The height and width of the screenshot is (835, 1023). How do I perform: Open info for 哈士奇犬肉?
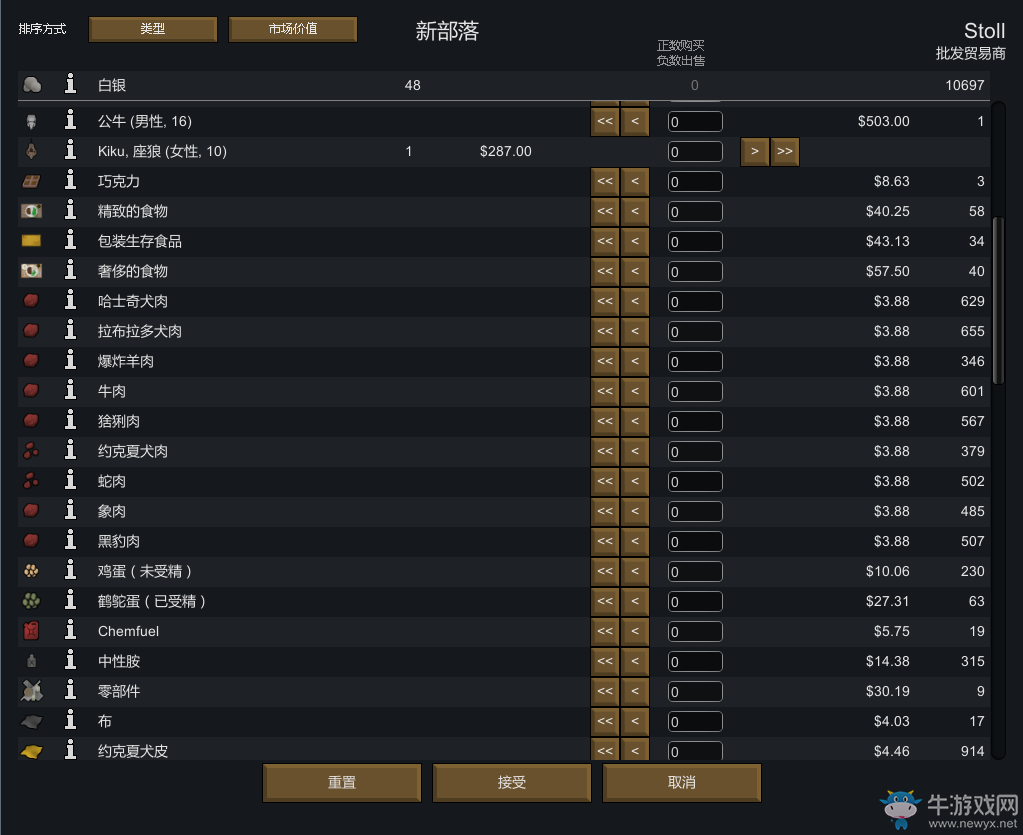click(70, 301)
